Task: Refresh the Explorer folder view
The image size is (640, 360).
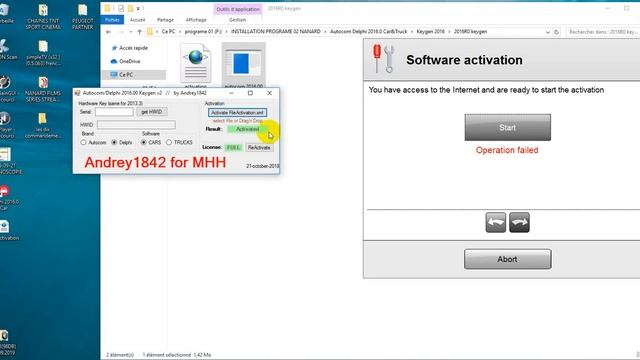Action: pos(556,32)
